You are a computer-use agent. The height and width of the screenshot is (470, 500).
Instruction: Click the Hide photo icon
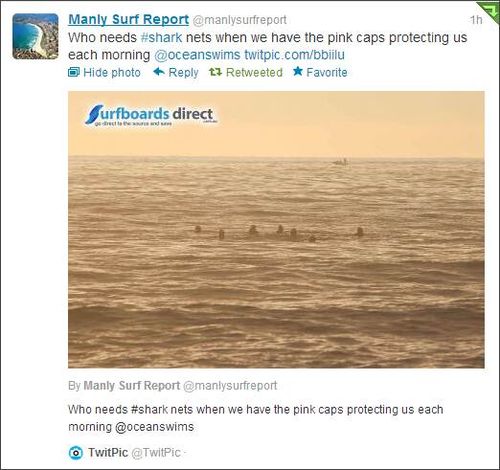pos(74,72)
